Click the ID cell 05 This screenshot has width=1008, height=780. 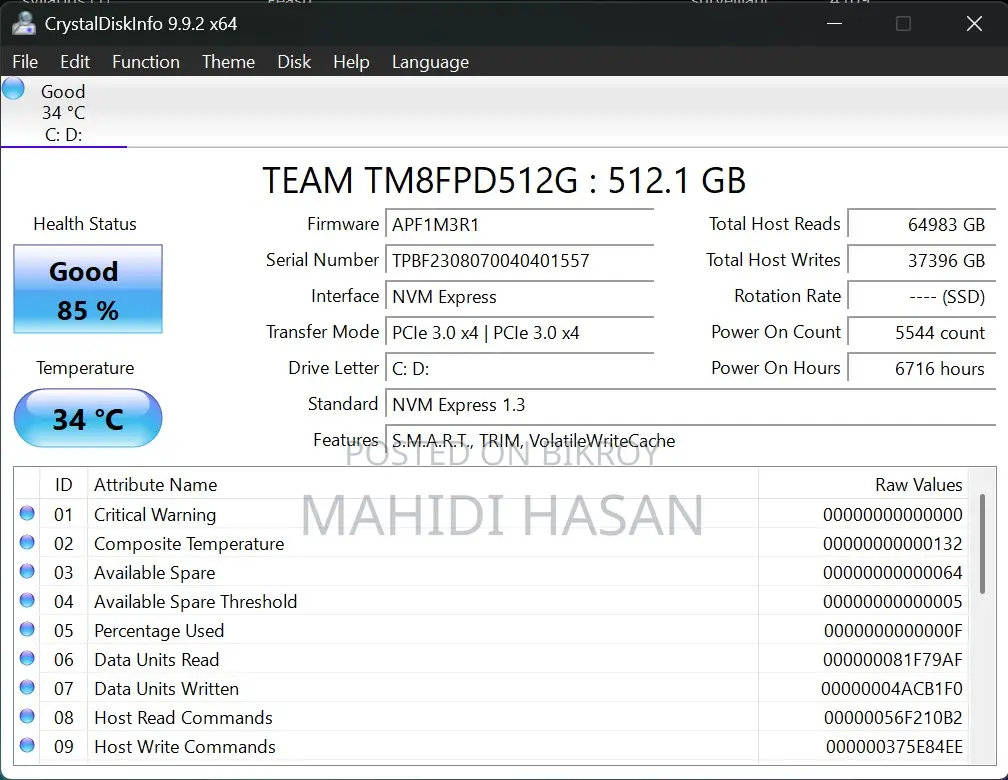(64, 631)
